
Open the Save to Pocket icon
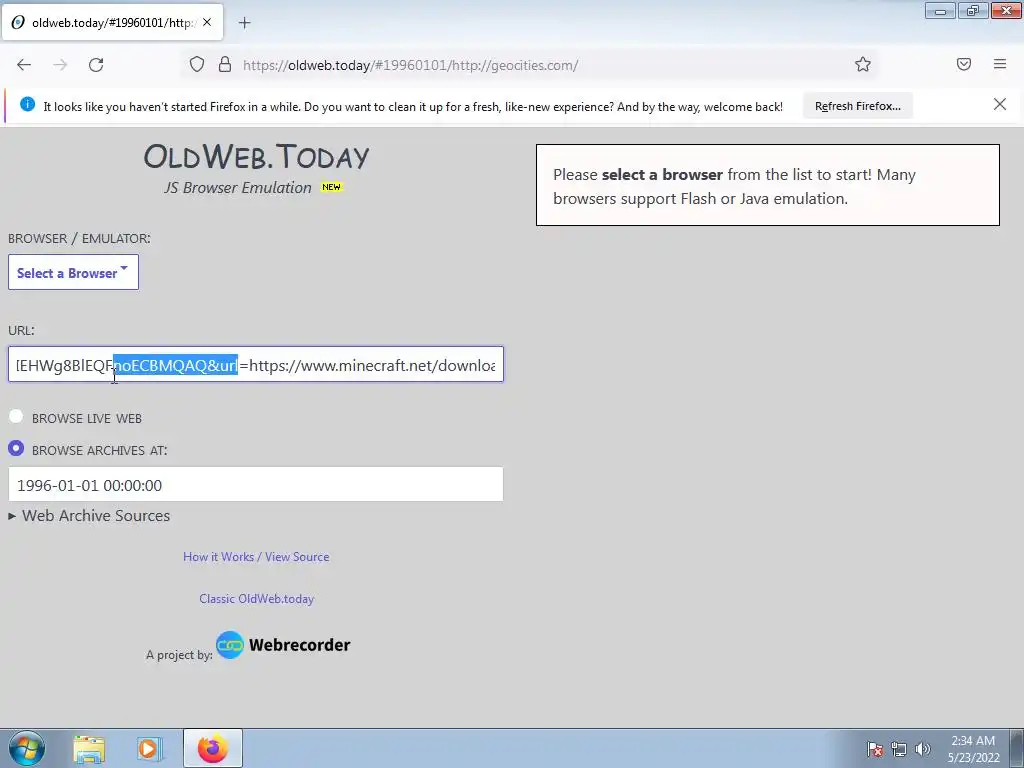(964, 64)
